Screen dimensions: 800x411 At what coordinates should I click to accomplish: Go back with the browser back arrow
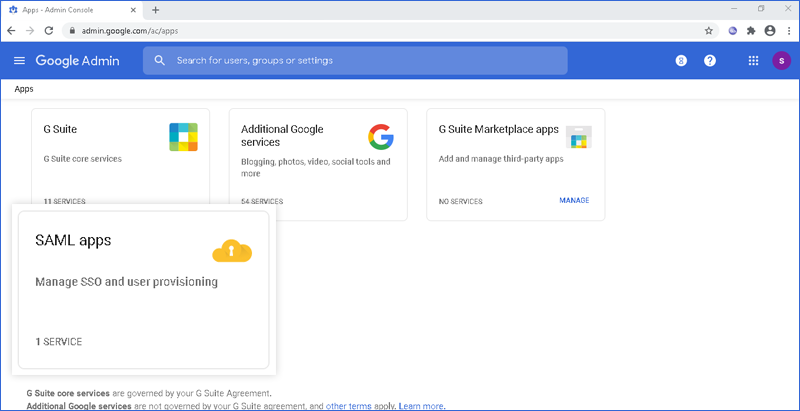(11, 31)
